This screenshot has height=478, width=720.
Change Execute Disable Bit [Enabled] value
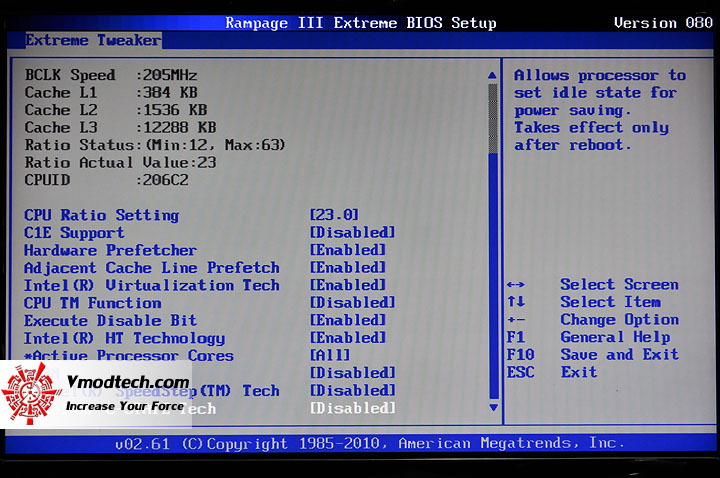coord(348,320)
